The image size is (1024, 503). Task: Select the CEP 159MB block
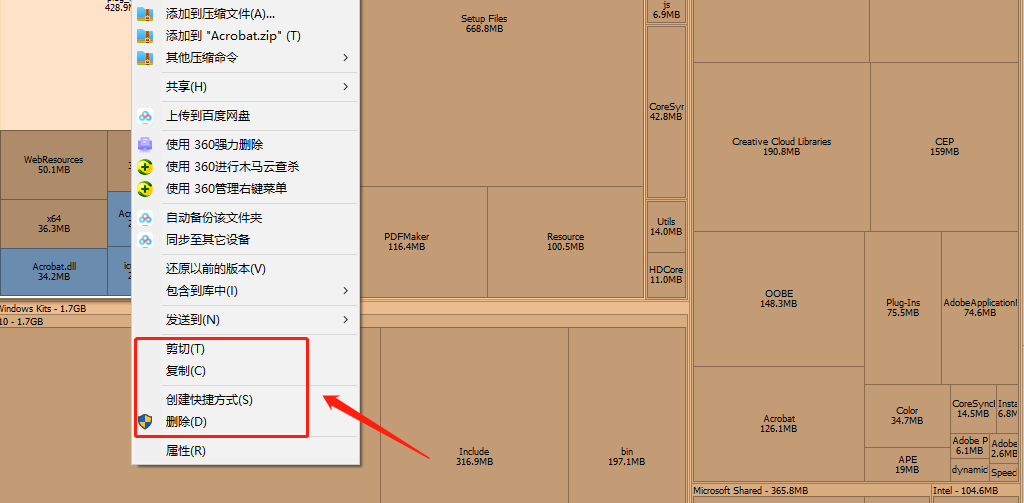[944, 146]
